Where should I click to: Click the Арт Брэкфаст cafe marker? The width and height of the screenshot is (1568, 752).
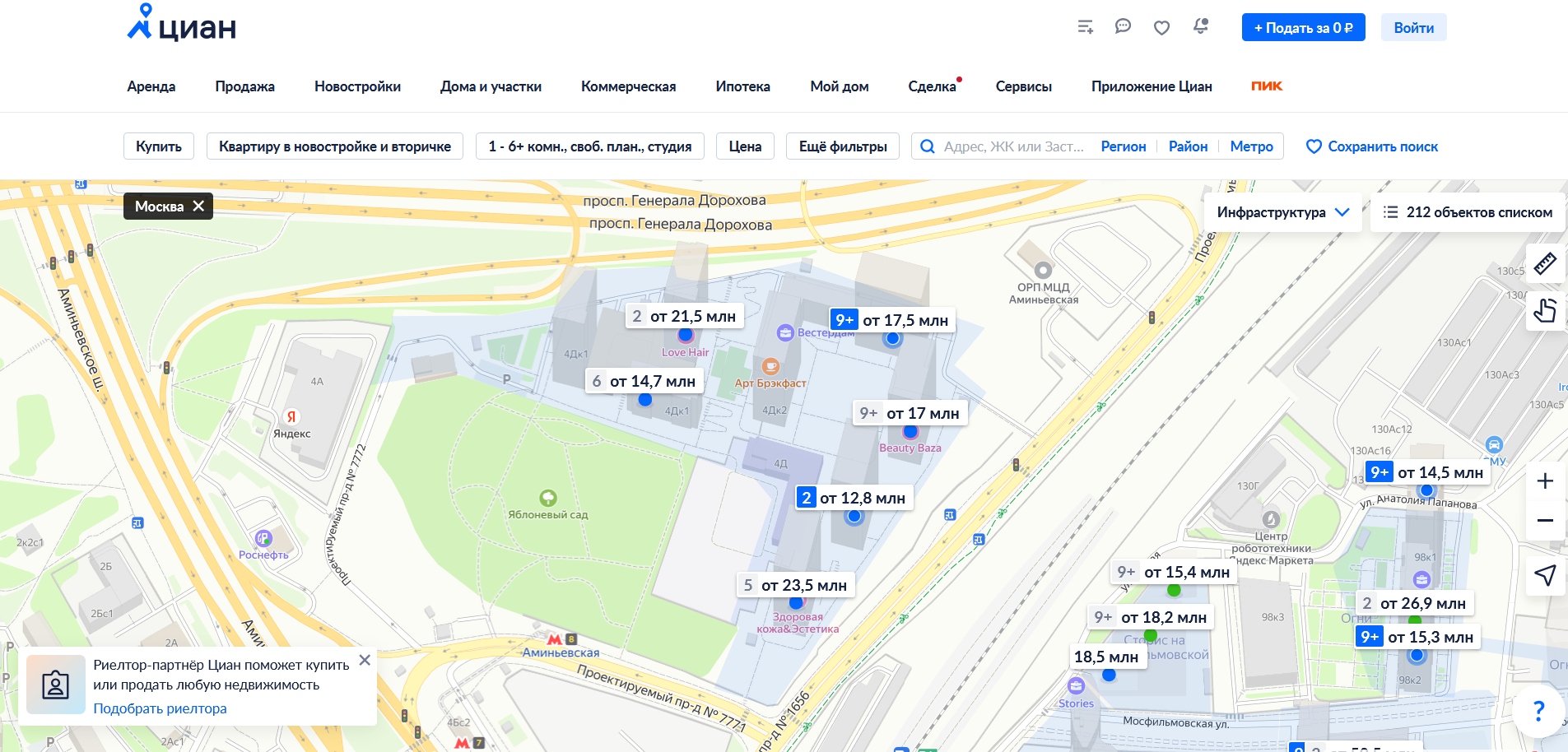(770, 366)
